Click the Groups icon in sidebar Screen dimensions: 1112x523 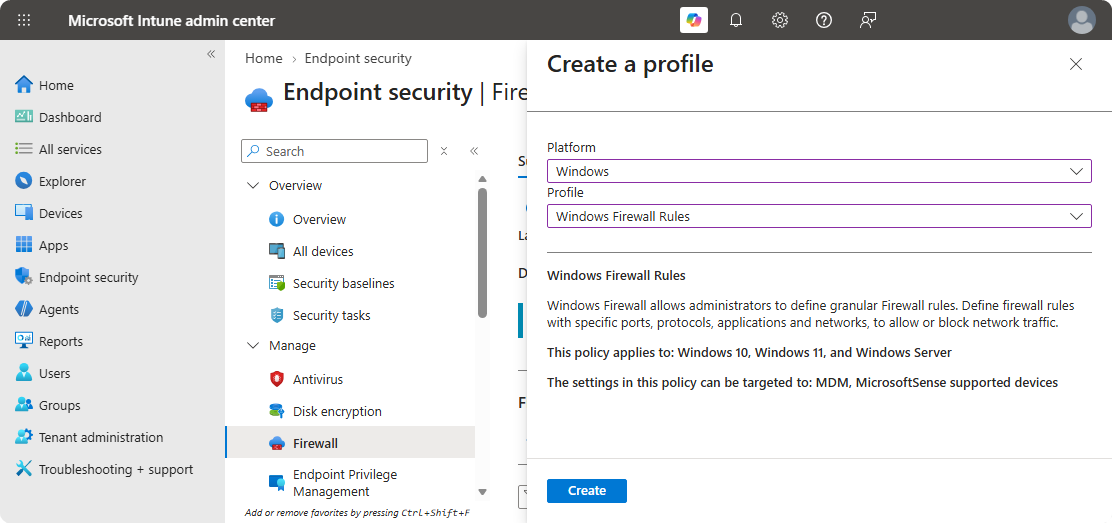[x=24, y=404]
